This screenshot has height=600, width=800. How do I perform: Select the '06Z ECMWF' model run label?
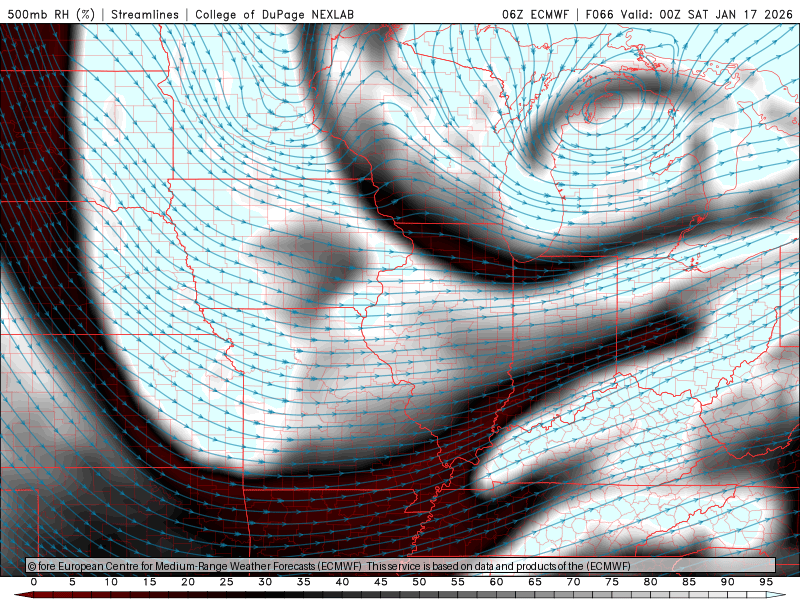pos(535,14)
